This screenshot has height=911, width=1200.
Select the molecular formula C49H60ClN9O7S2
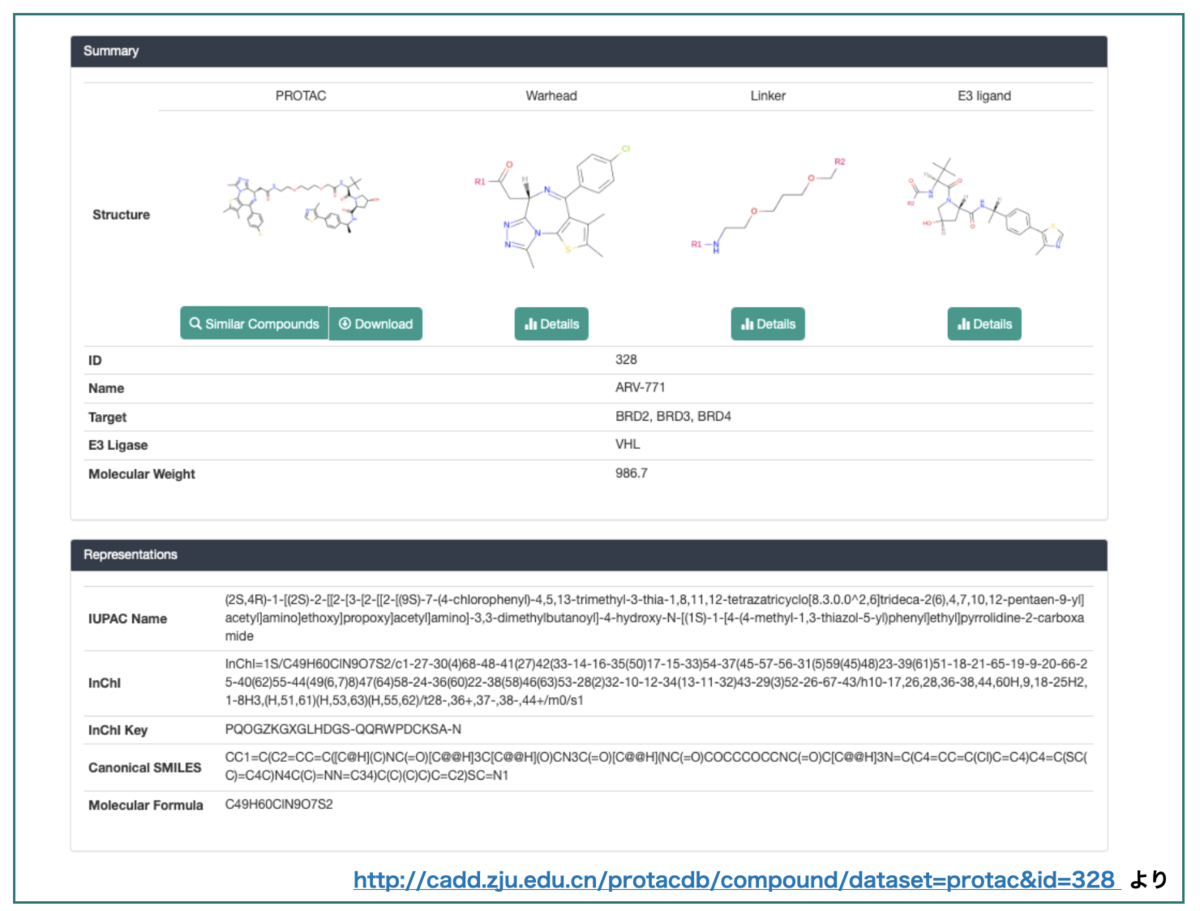279,805
